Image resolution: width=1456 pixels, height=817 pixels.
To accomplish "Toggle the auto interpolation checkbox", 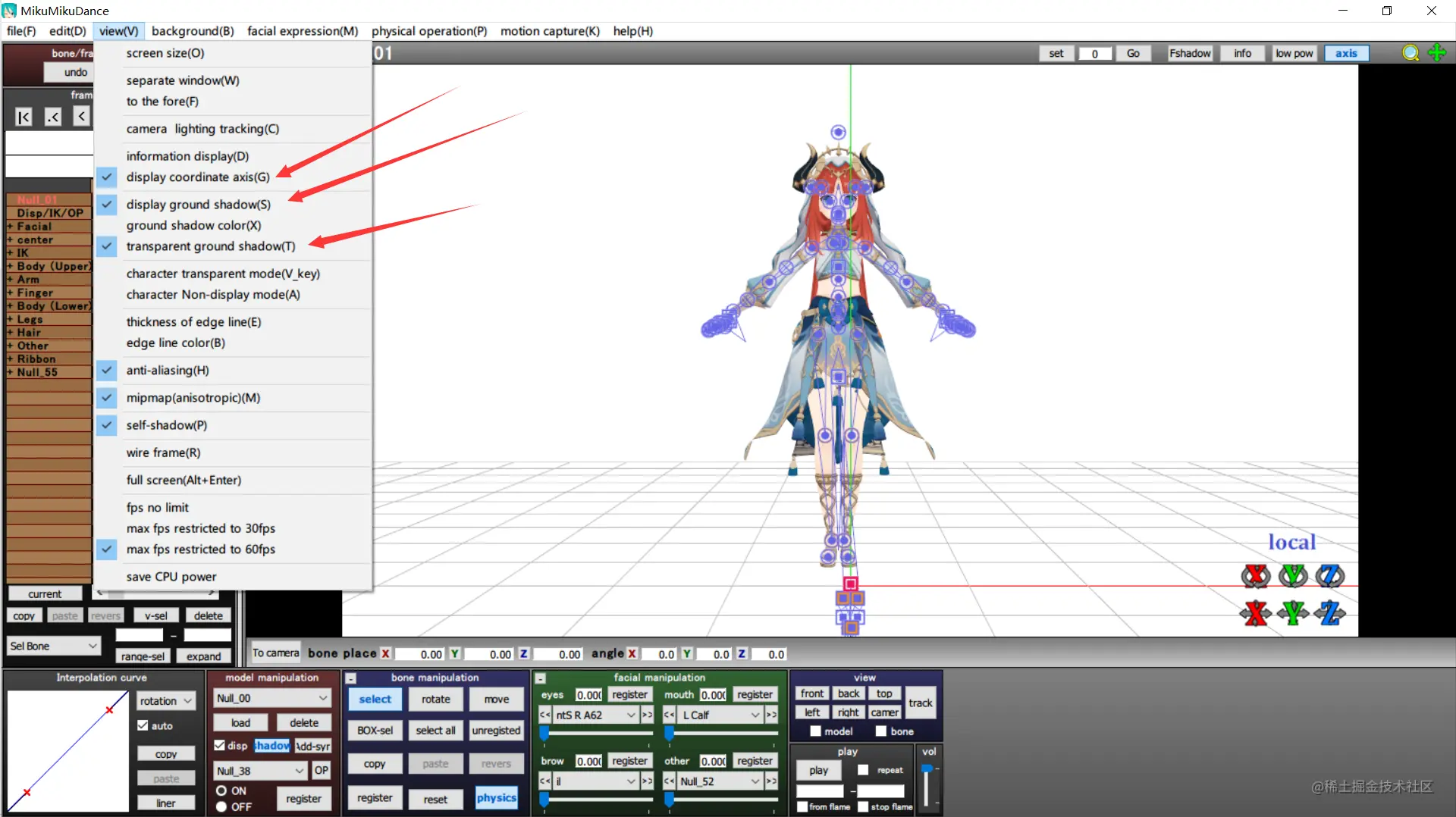I will click(x=143, y=725).
